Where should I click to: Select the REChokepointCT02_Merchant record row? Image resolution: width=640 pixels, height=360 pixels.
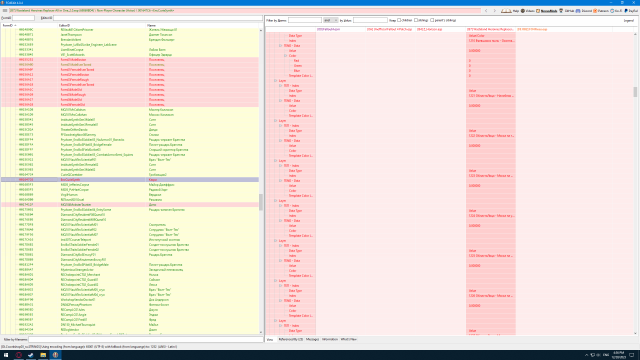point(130,275)
